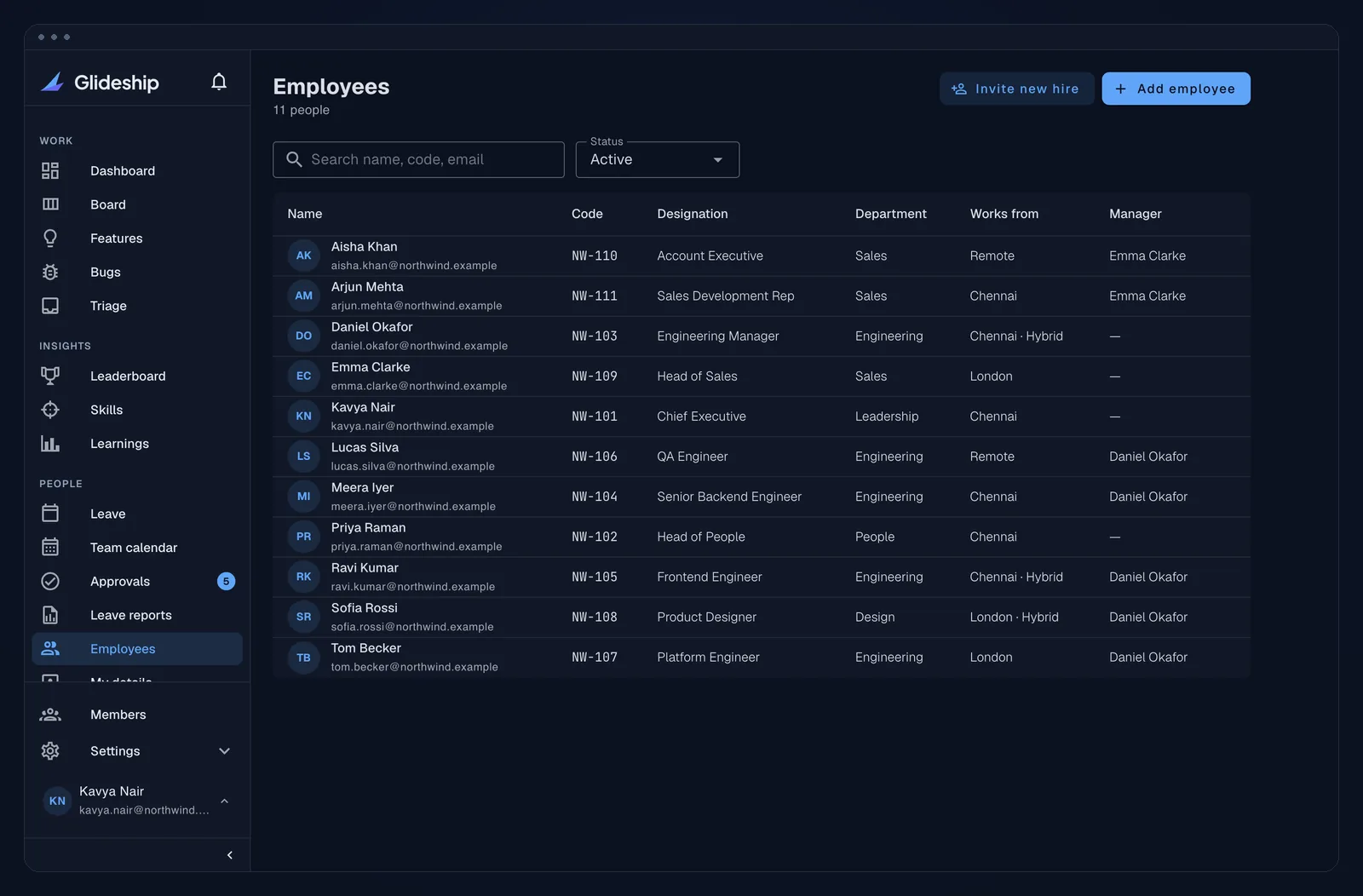Click the Skills crosshair icon
The height and width of the screenshot is (896, 1363).
point(50,410)
